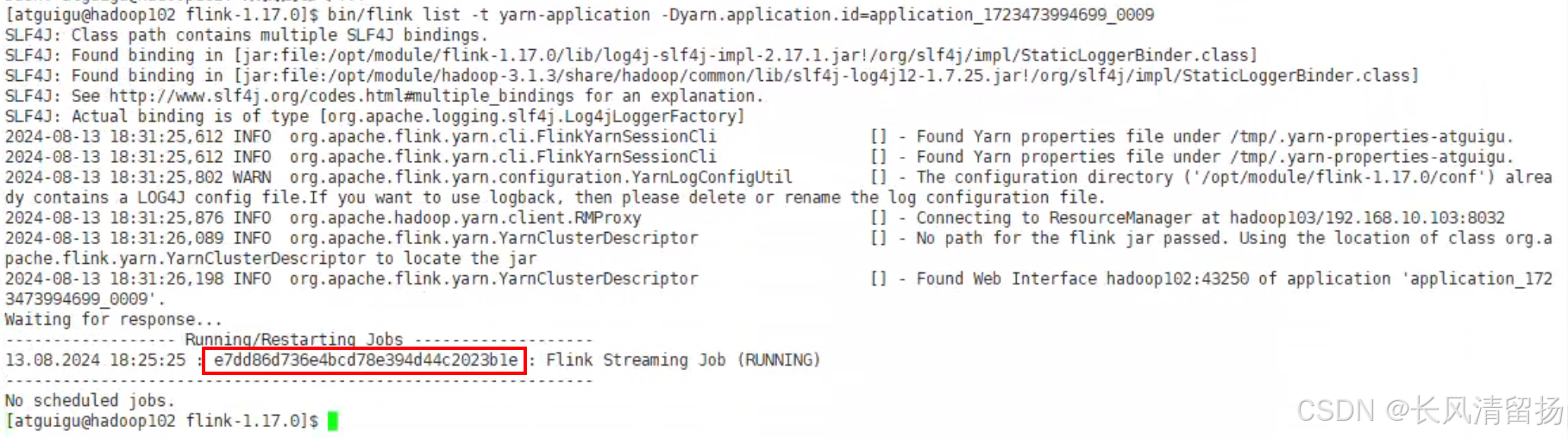Click the highlighted job ID e7dd86d736e4bcd78e394d44c2023b1e
Image resolution: width=1568 pixels, height=438 pixels.
pos(366,360)
